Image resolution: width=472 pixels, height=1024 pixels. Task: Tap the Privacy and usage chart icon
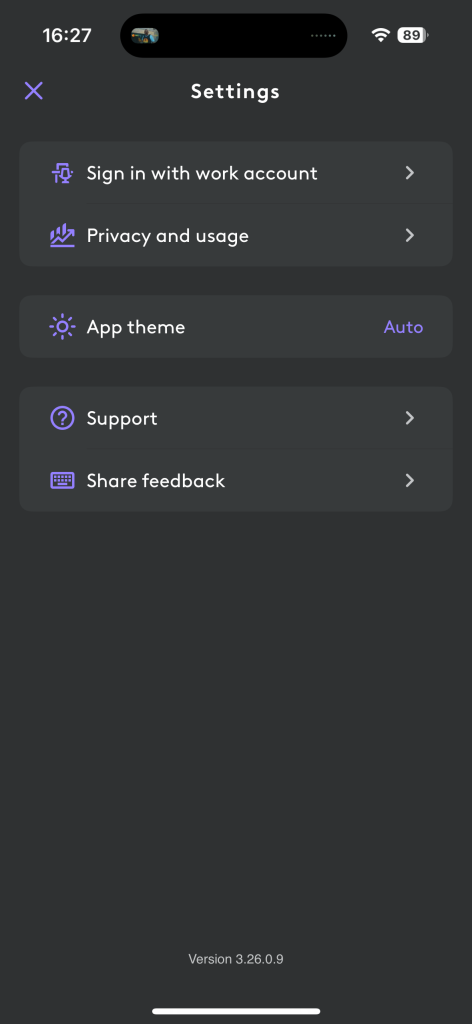click(62, 235)
